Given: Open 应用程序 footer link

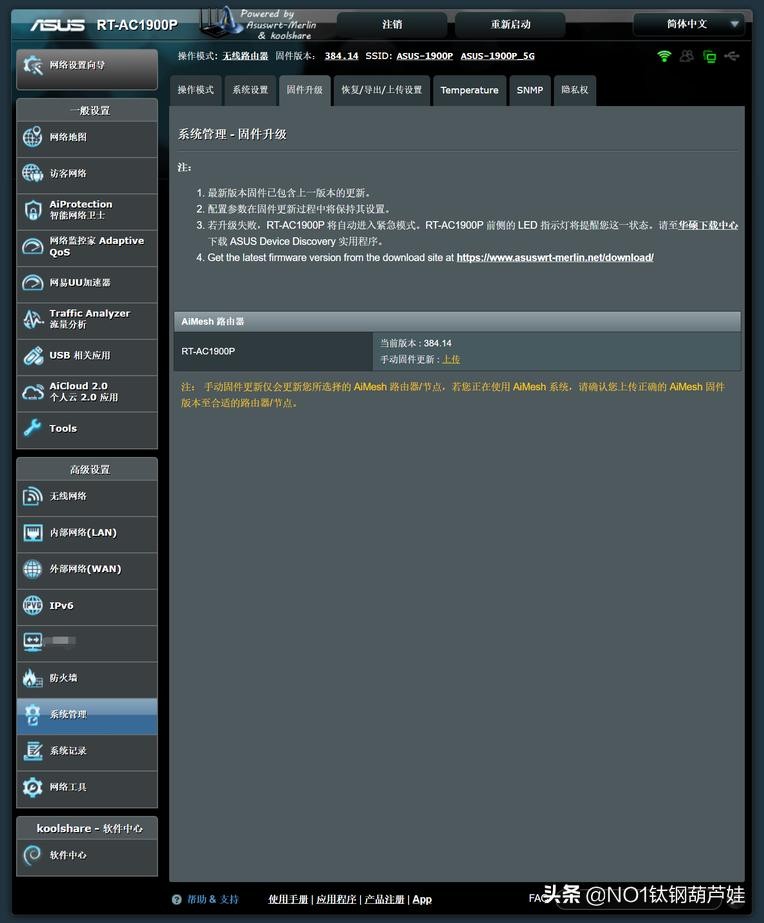Looking at the screenshot, I should tap(336, 899).
